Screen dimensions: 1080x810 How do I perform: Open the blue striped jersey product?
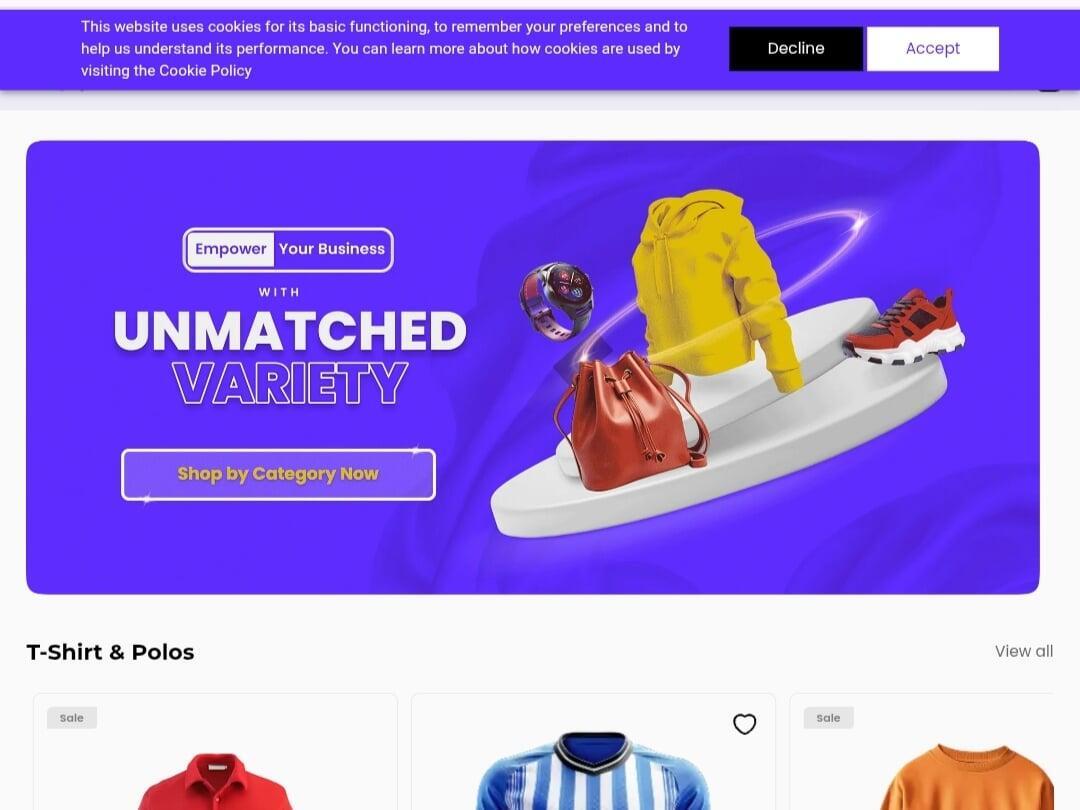pyautogui.click(x=593, y=771)
